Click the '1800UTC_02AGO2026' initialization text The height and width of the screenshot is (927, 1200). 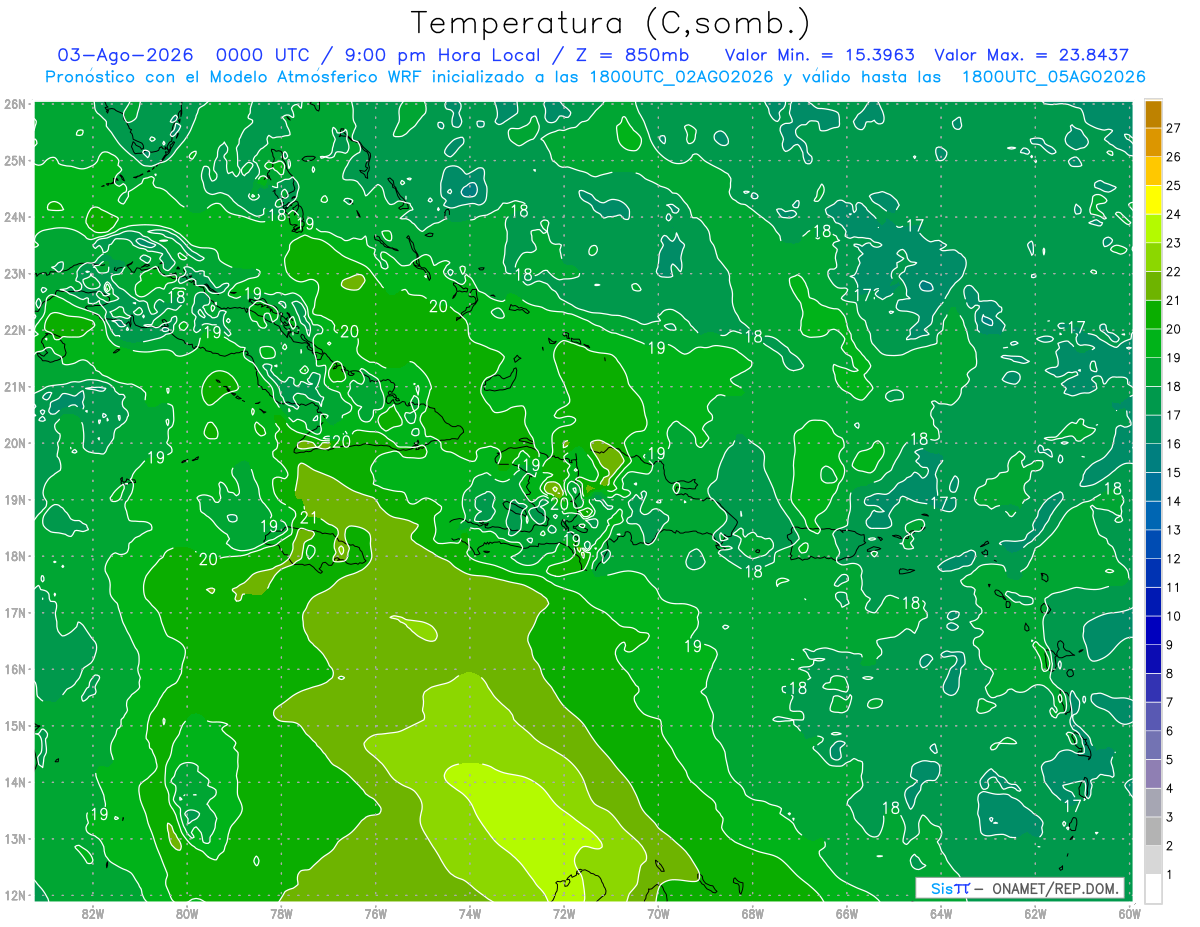(x=682, y=77)
